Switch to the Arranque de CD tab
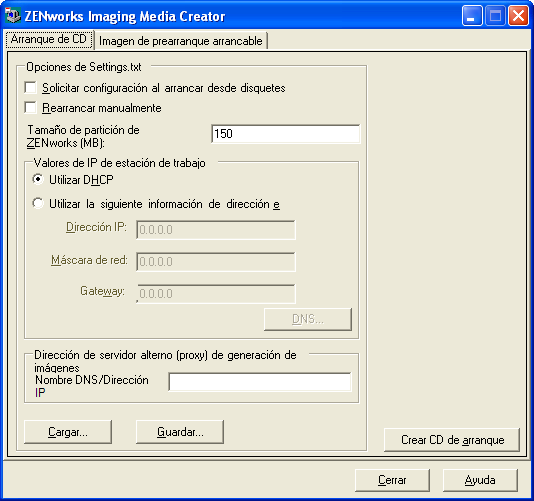Screen dimensions: 534x501 [x=49, y=39]
